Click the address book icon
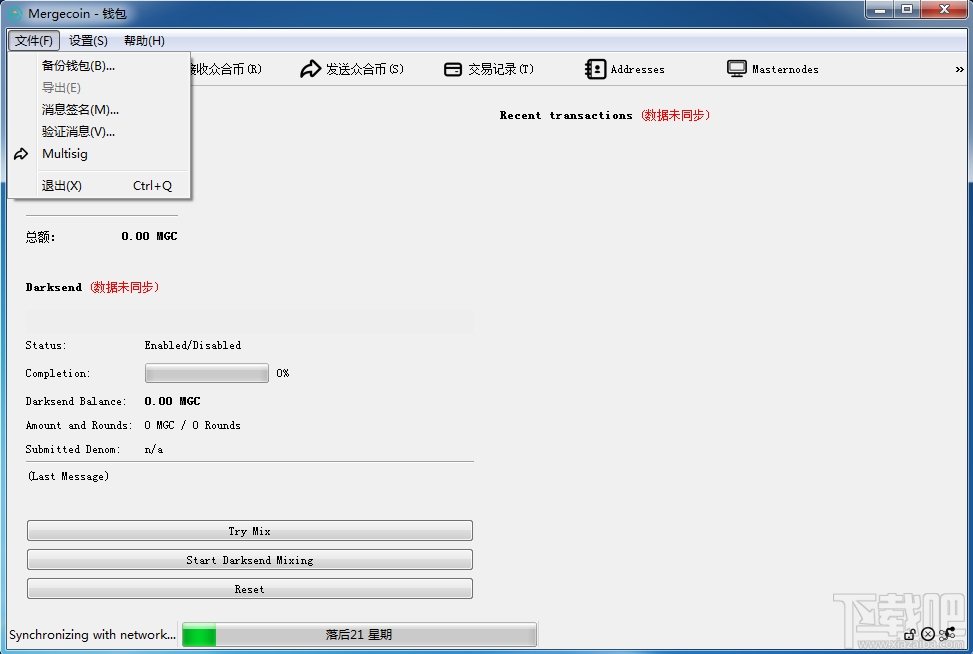This screenshot has width=973, height=654. (x=595, y=69)
